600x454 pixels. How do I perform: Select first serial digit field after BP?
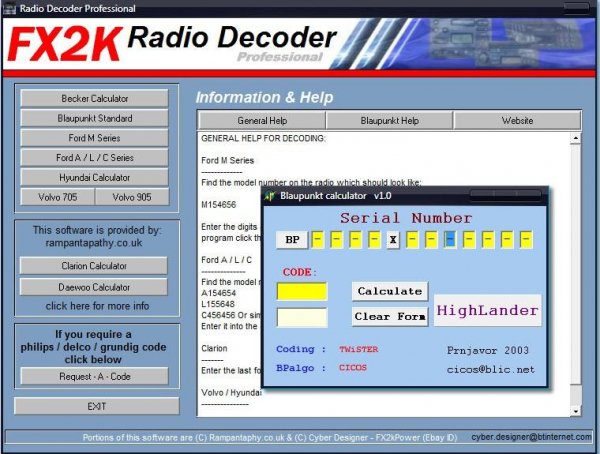point(318,240)
